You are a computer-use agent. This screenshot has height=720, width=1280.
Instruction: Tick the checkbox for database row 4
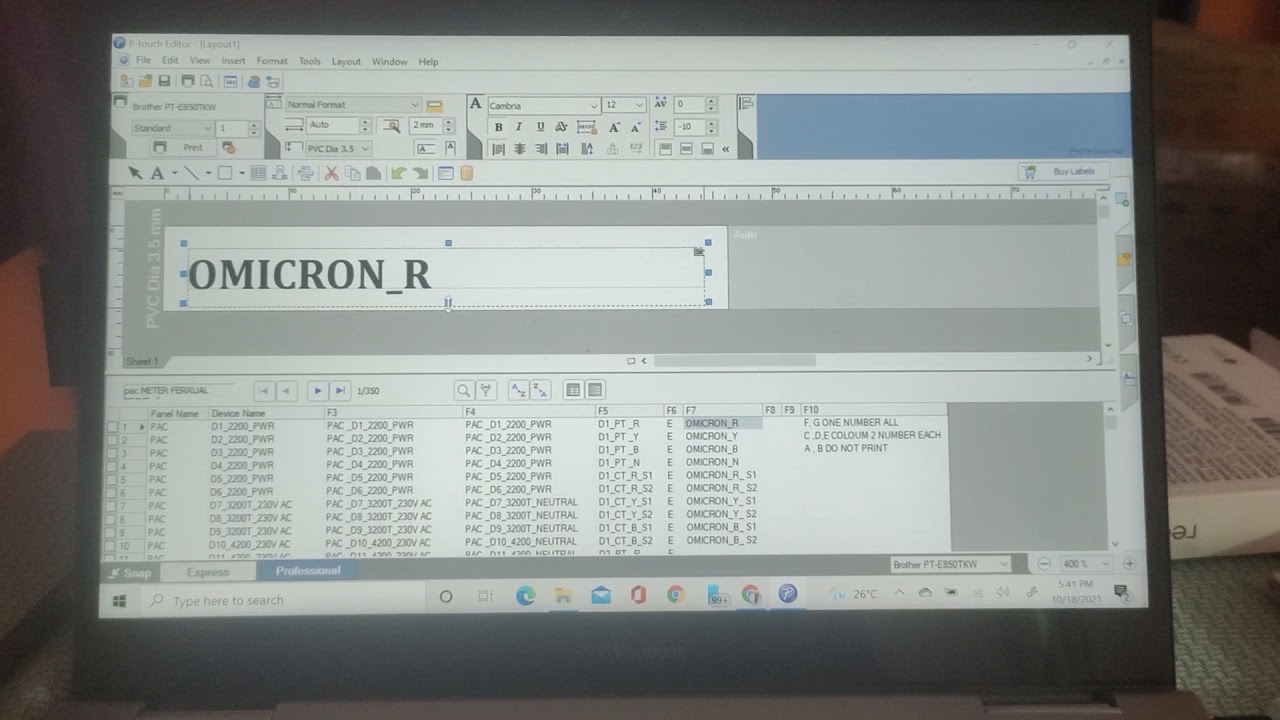(112, 466)
